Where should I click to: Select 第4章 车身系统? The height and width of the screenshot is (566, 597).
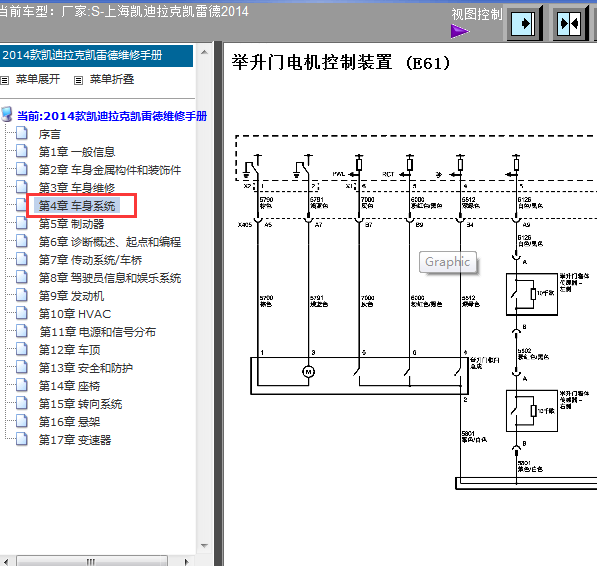(x=77, y=206)
